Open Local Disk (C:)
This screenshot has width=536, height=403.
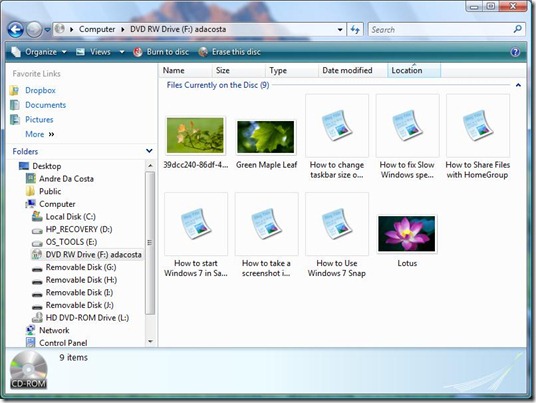click(70, 217)
